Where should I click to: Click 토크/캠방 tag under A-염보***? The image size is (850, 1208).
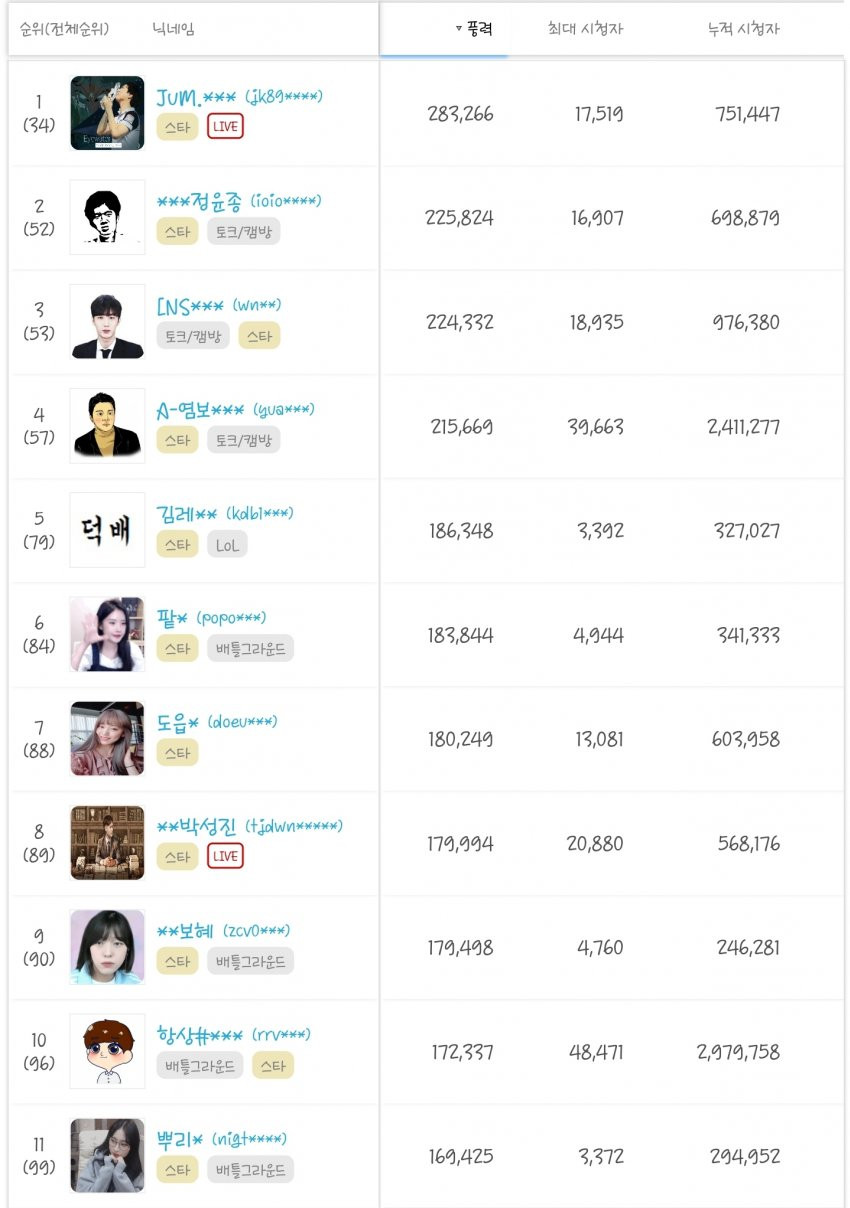click(243, 440)
